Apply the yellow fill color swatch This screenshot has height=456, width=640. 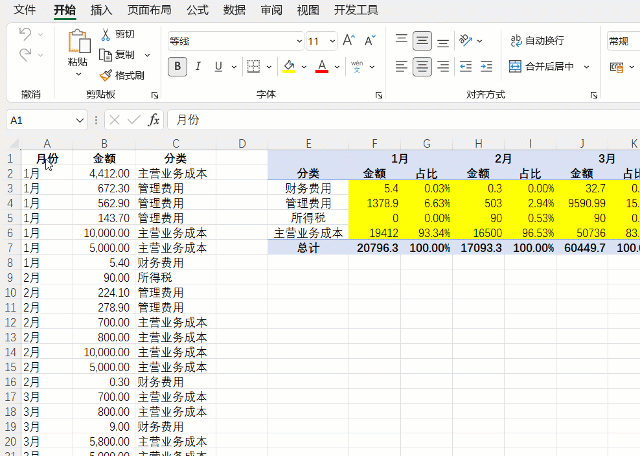288,67
